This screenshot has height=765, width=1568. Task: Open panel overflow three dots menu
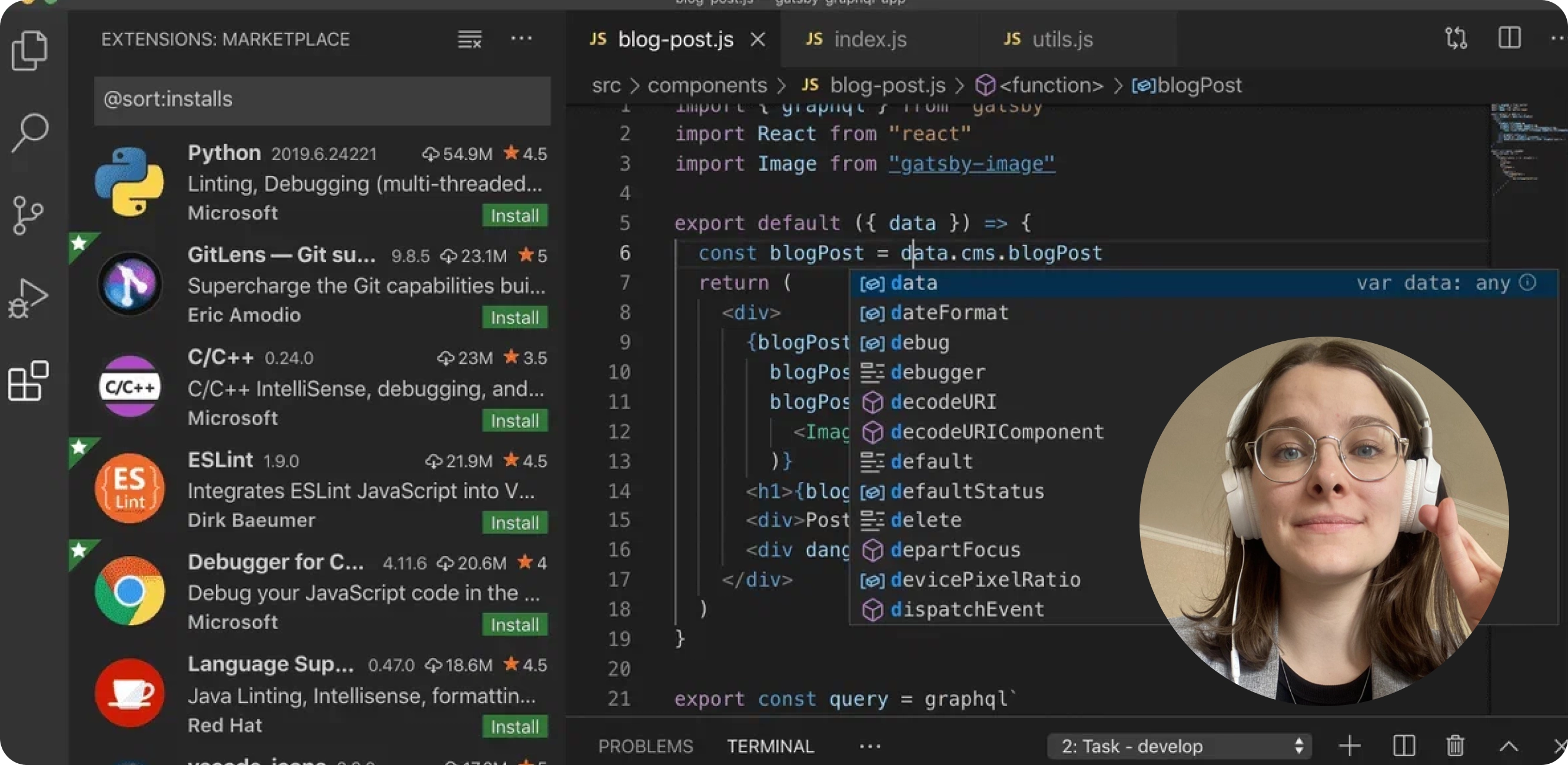[870, 746]
